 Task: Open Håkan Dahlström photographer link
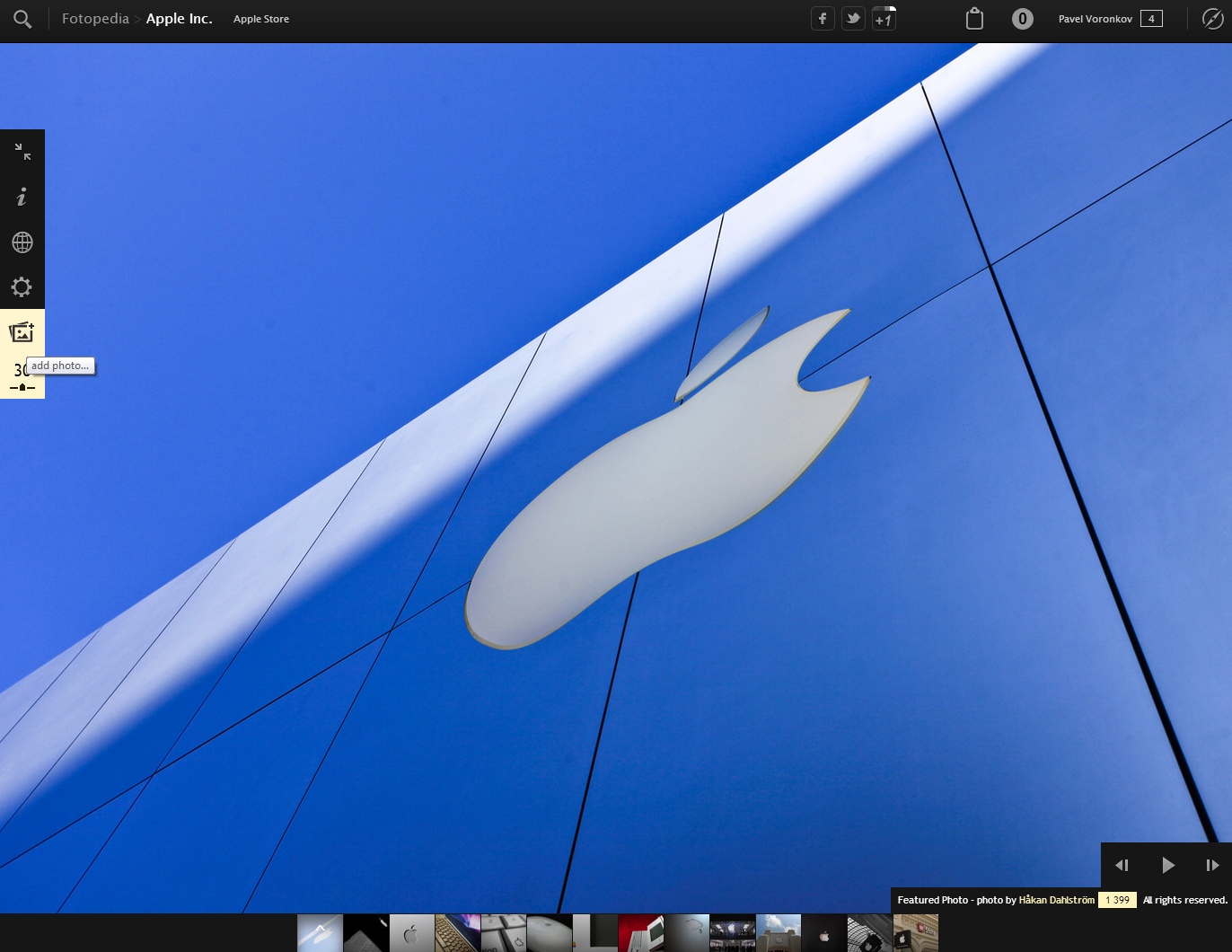(x=1056, y=900)
